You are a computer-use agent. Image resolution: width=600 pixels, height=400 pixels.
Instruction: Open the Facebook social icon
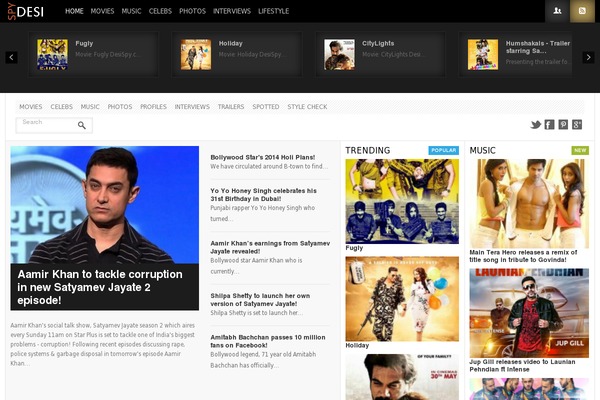[x=549, y=124]
